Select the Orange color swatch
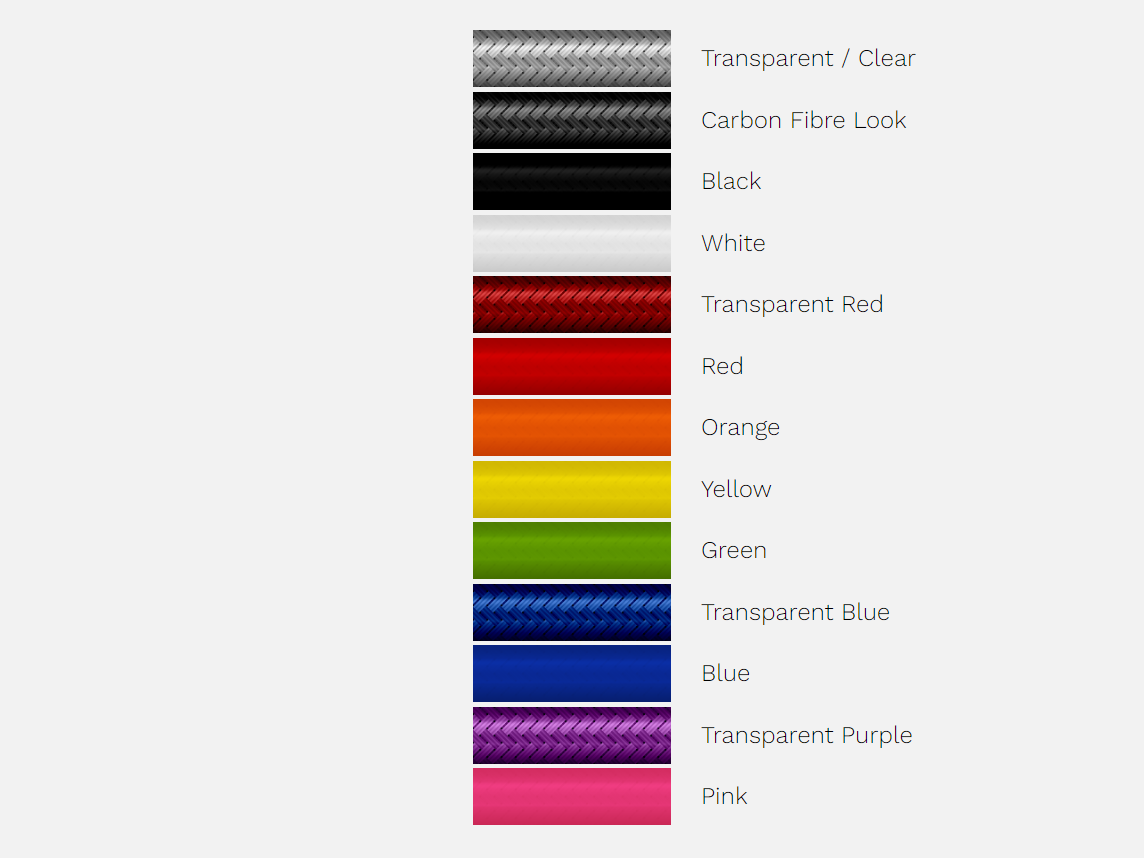1144x858 pixels. coord(571,427)
